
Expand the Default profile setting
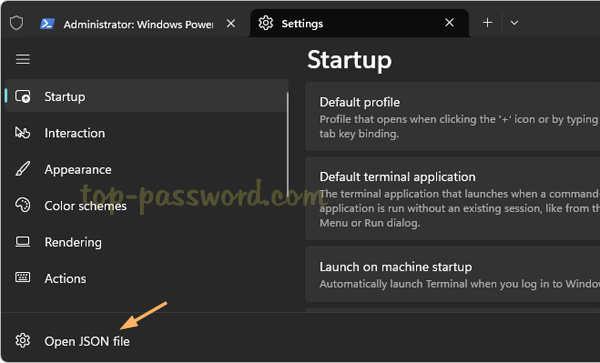(452, 117)
